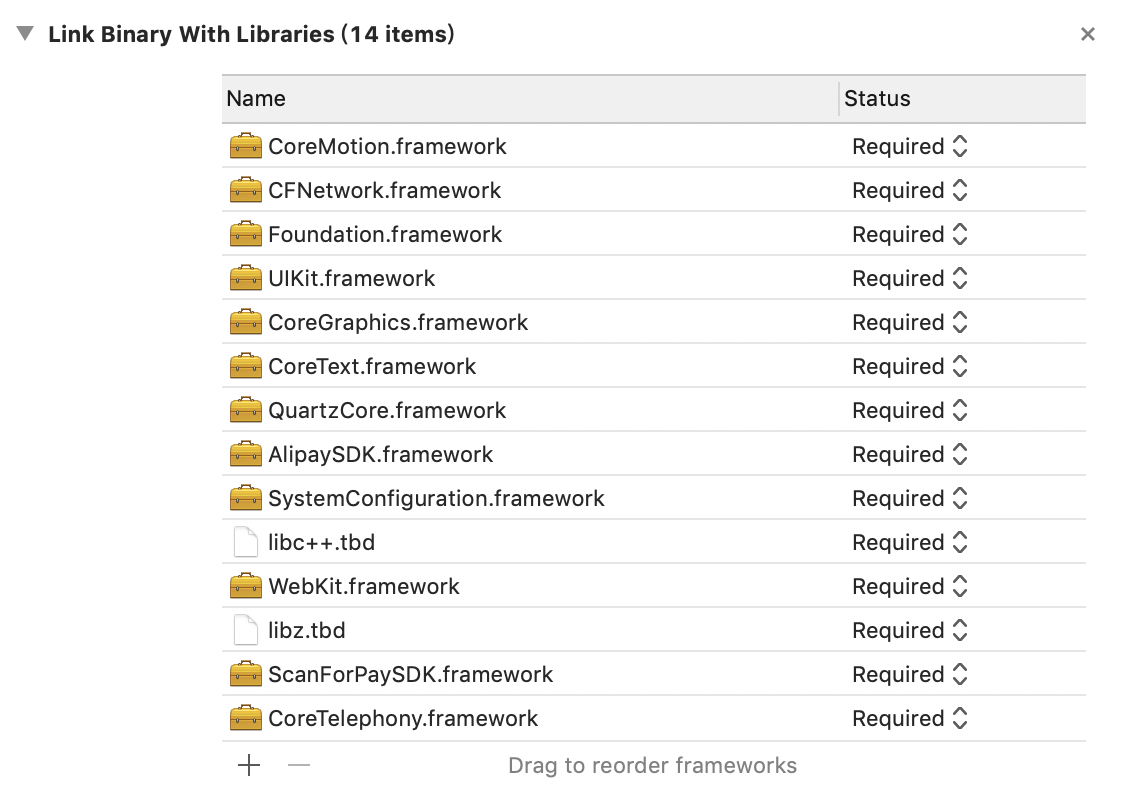The image size is (1128, 790).
Task: Select the QuartzCore.framework name text
Action: 387,409
